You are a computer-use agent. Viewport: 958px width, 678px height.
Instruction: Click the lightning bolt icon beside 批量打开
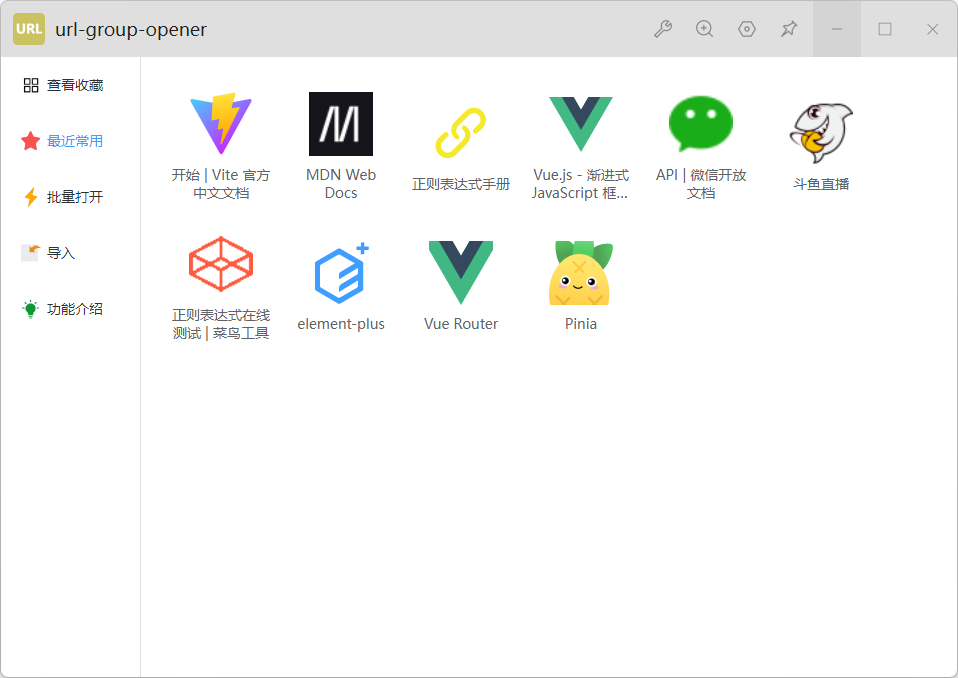31,197
